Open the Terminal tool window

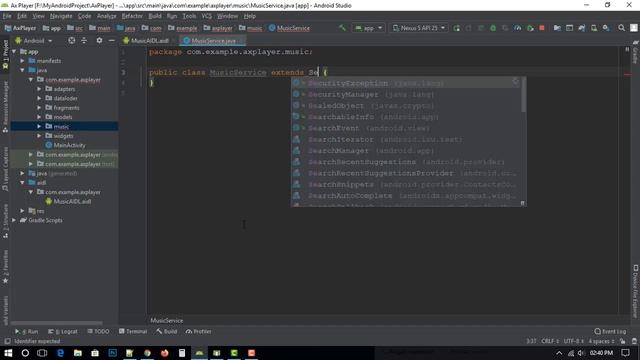pos(133,331)
